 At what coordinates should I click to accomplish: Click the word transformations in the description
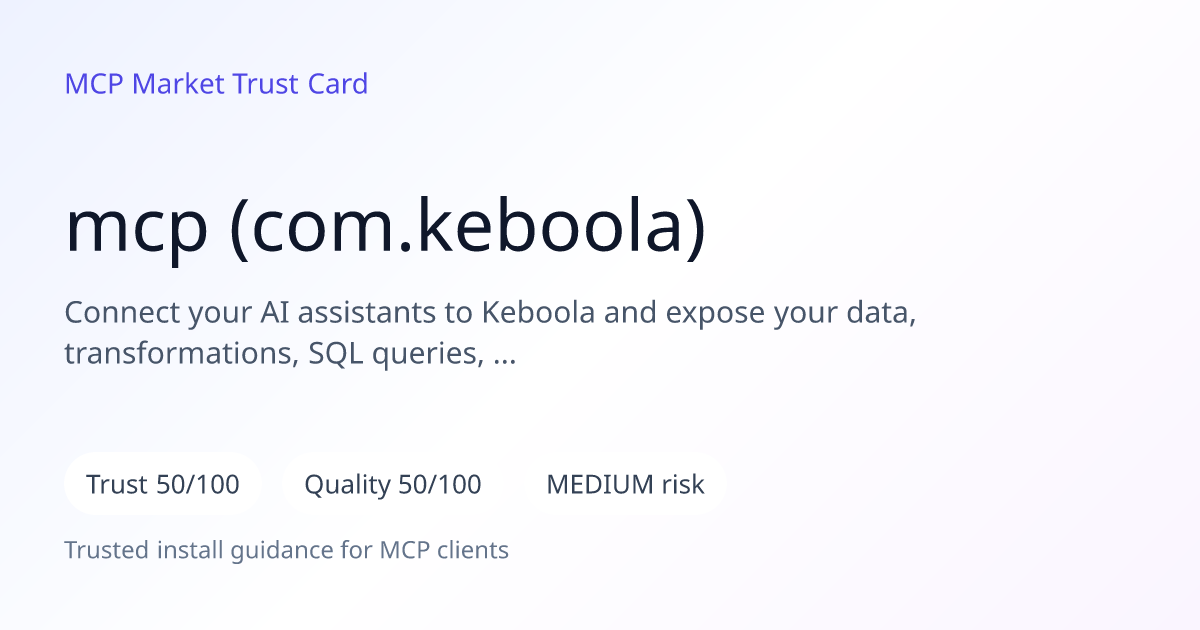(x=175, y=354)
